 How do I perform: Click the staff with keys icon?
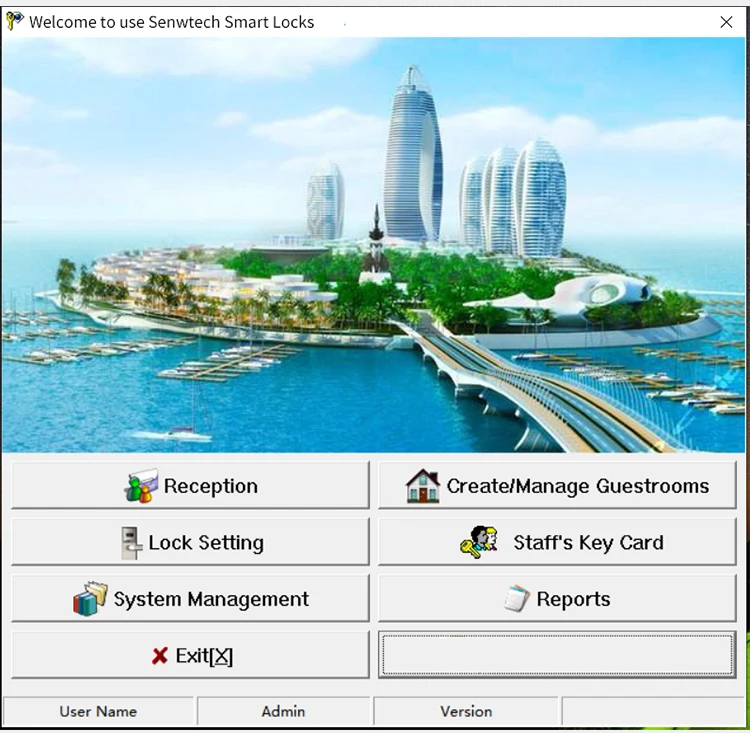pos(479,543)
